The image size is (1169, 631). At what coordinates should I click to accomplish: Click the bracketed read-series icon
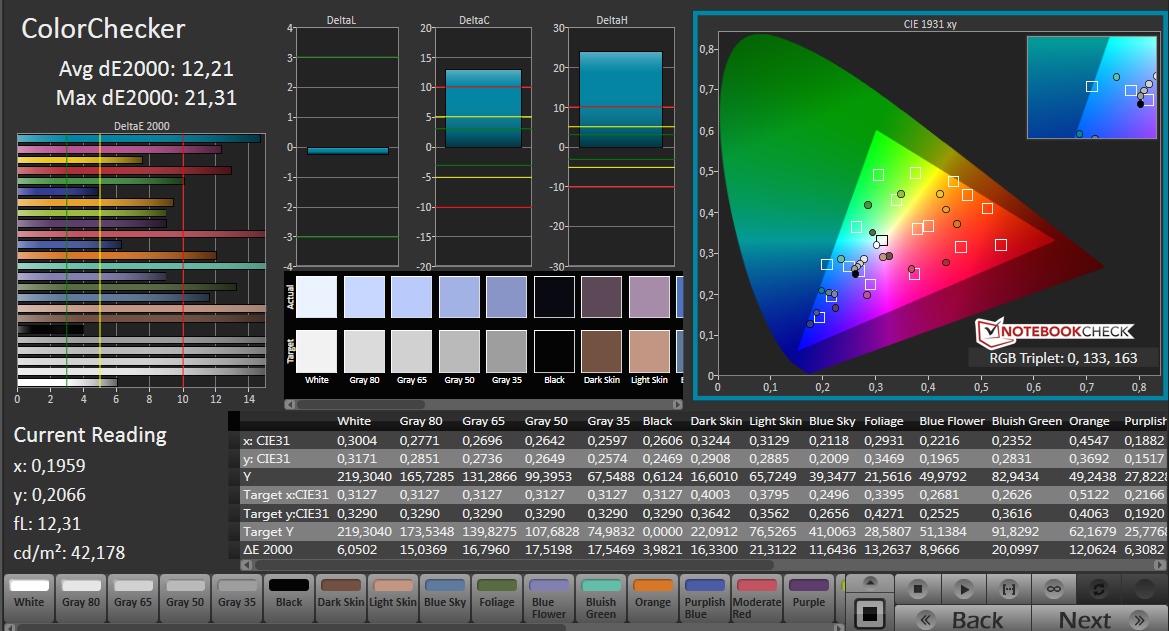click(1008, 588)
